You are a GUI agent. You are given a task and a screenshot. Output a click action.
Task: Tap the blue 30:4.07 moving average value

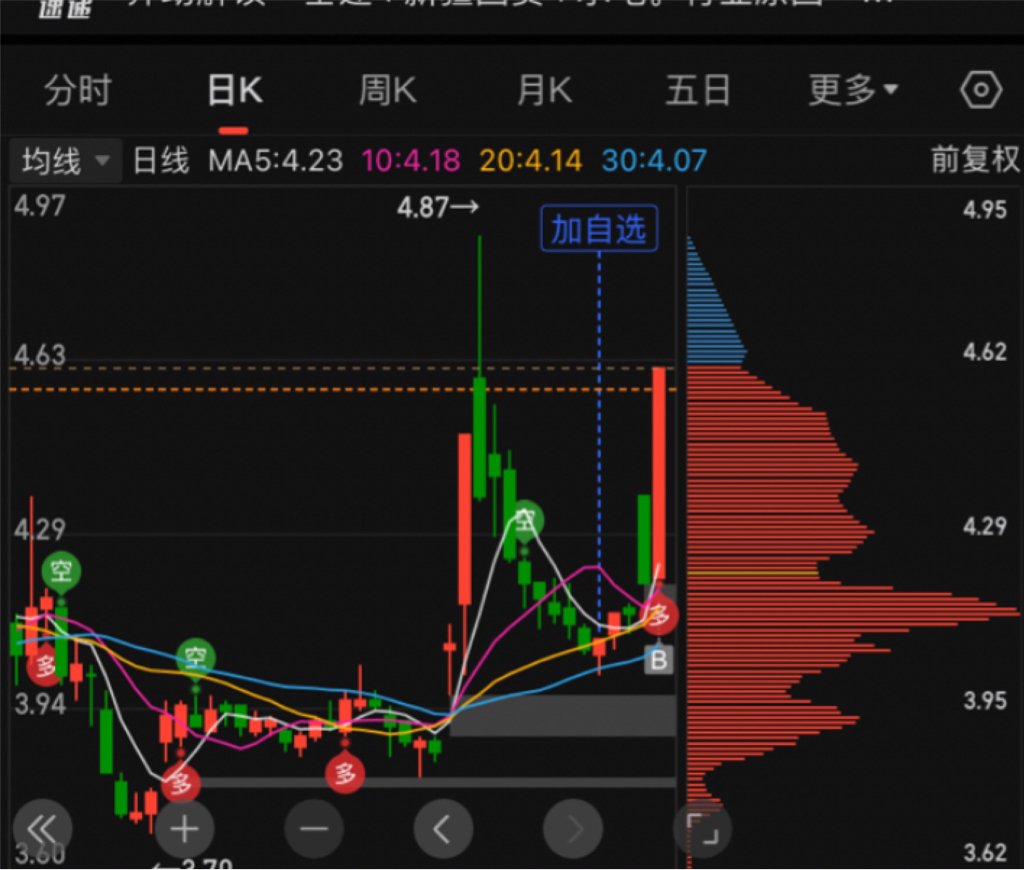click(654, 161)
